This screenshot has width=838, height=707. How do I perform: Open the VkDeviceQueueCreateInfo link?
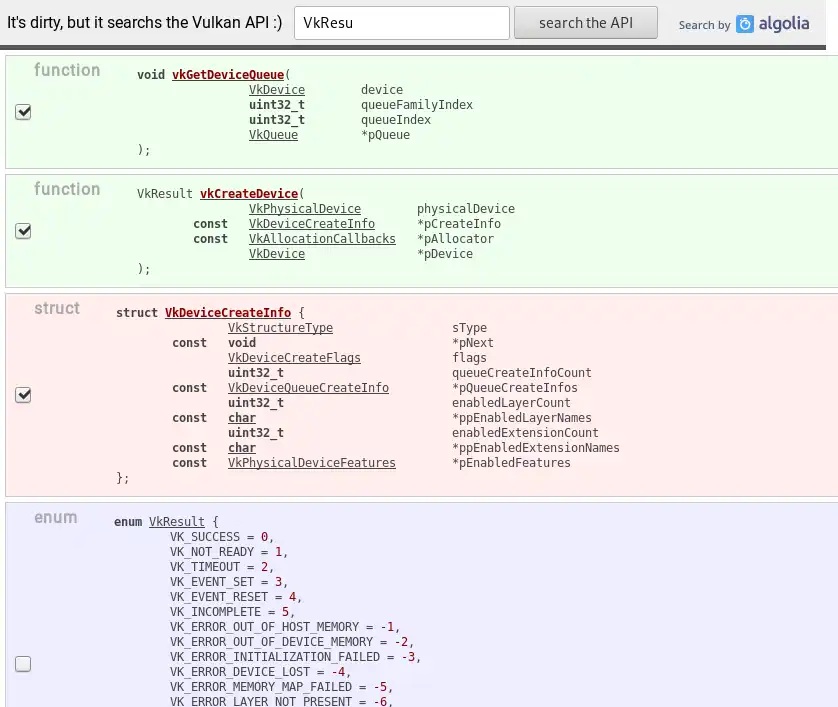tap(308, 387)
